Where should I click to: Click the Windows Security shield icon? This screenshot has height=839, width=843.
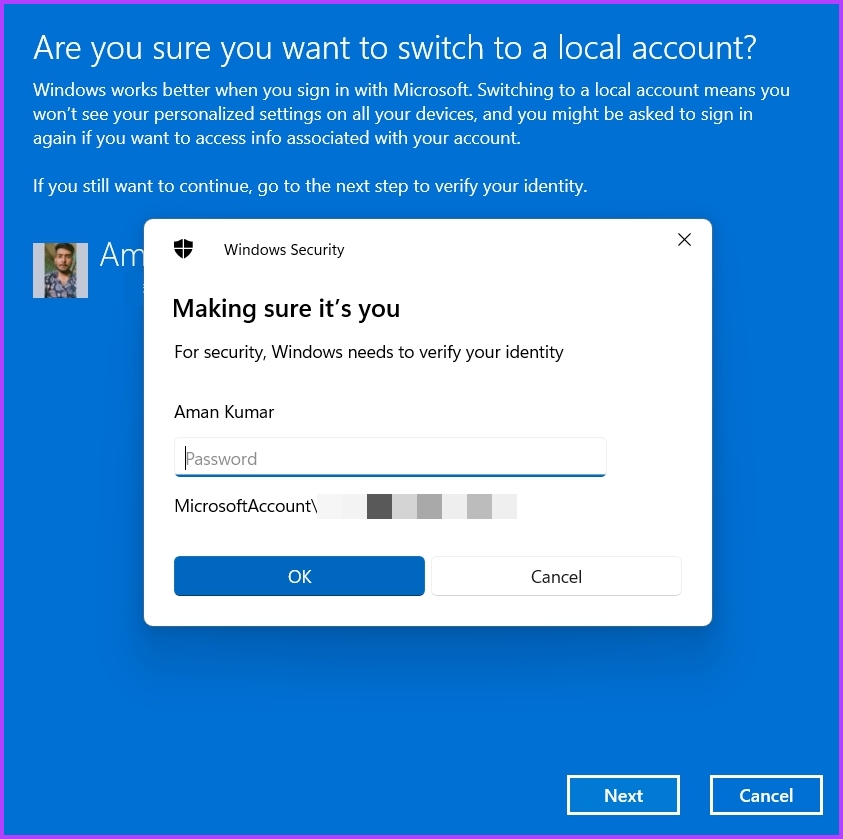[x=183, y=249]
